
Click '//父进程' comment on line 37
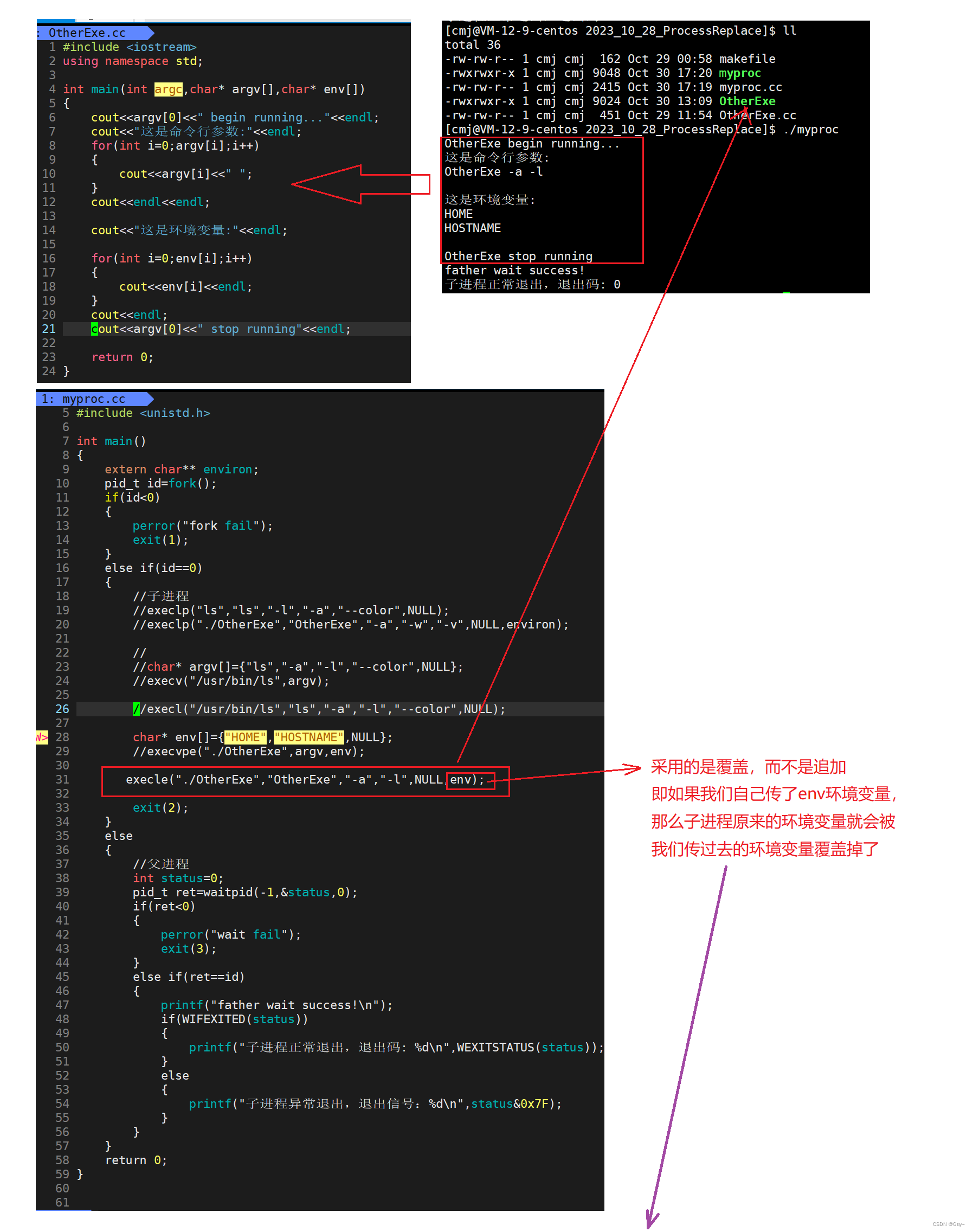(x=160, y=864)
